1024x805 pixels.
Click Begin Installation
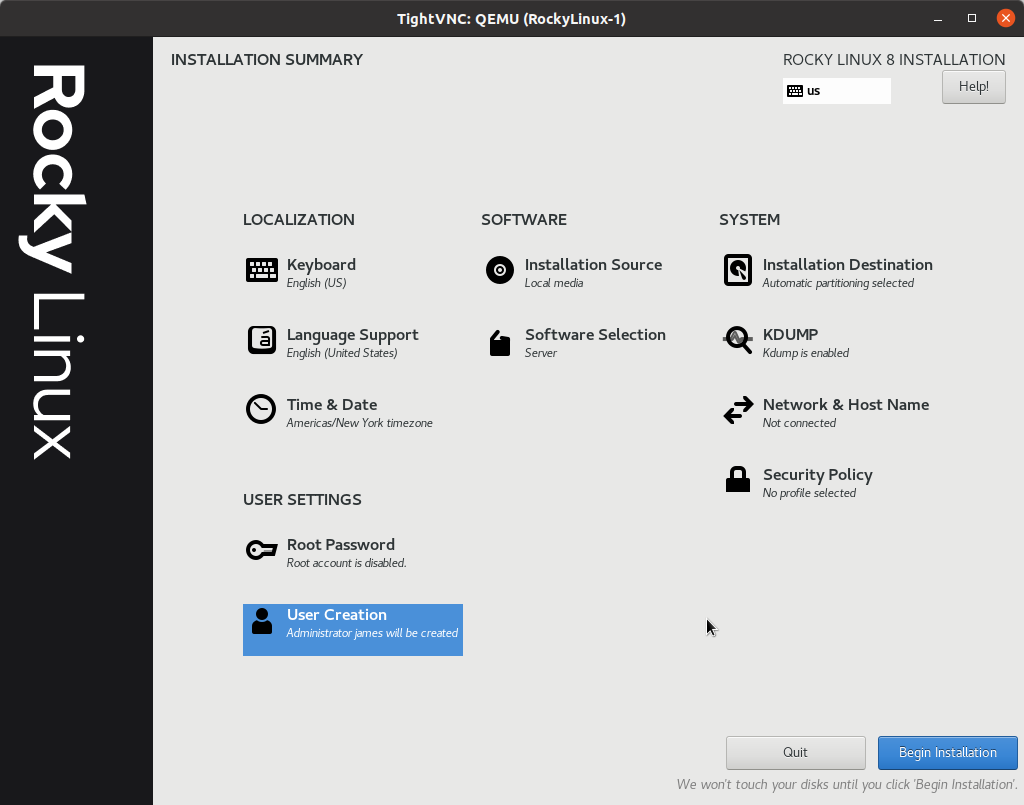[948, 753]
